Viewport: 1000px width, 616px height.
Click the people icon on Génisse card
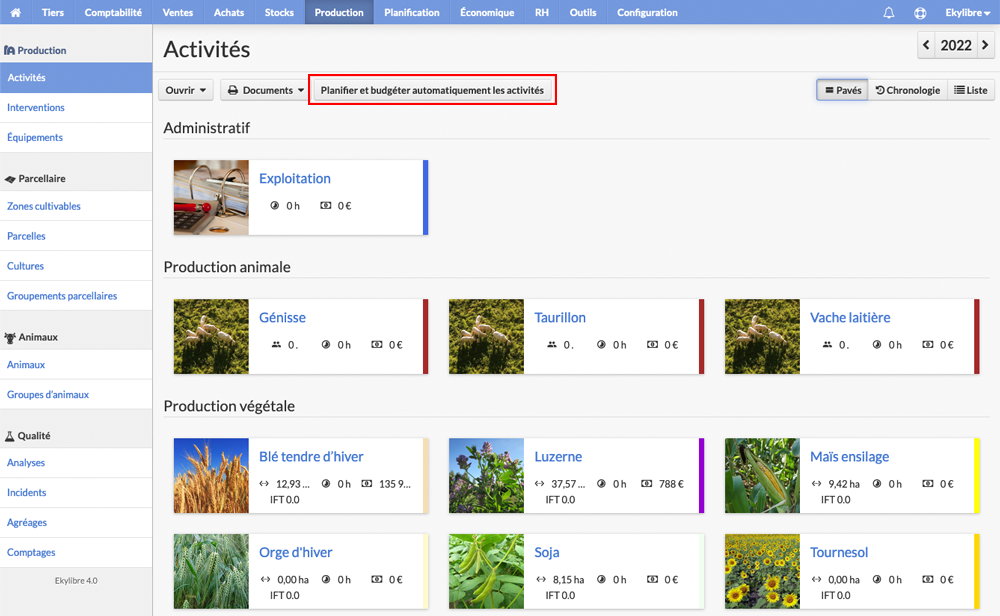point(276,344)
